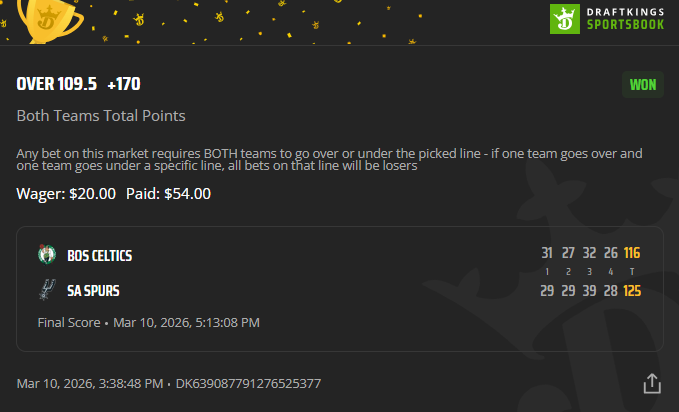The image size is (679, 412).
Task: Click the Celtics first quarter score 31
Action: click(547, 253)
